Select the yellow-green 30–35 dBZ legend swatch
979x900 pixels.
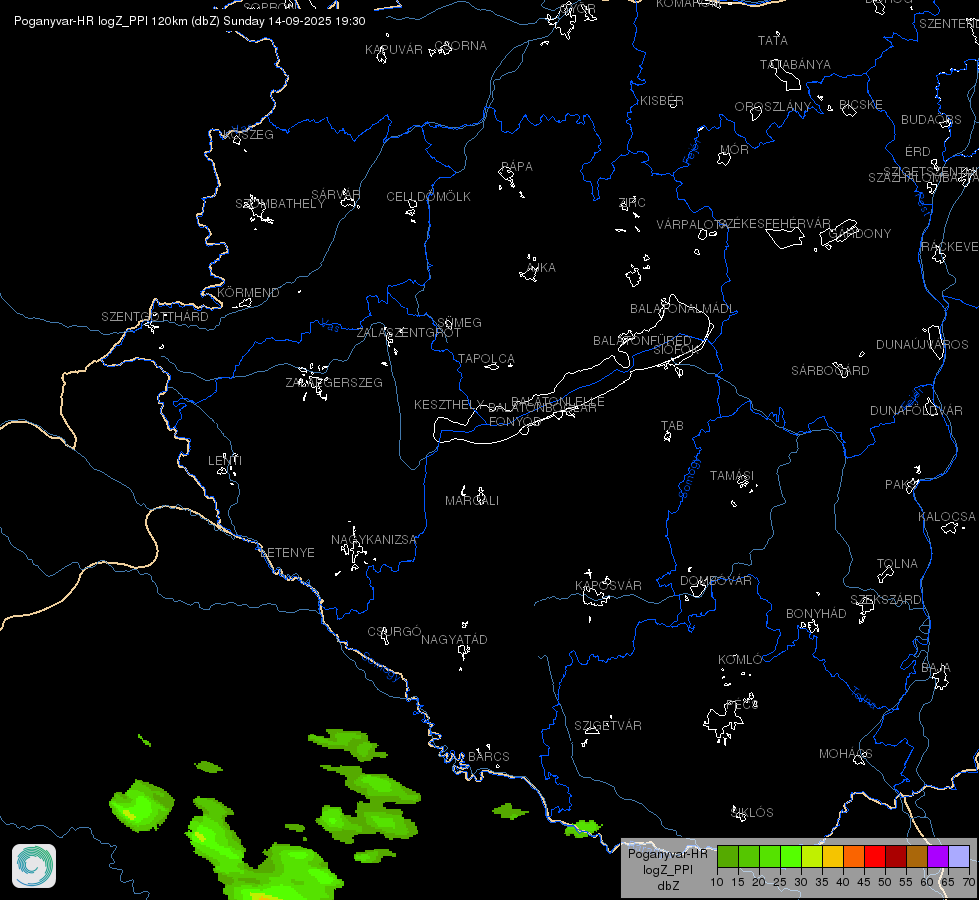point(812,857)
